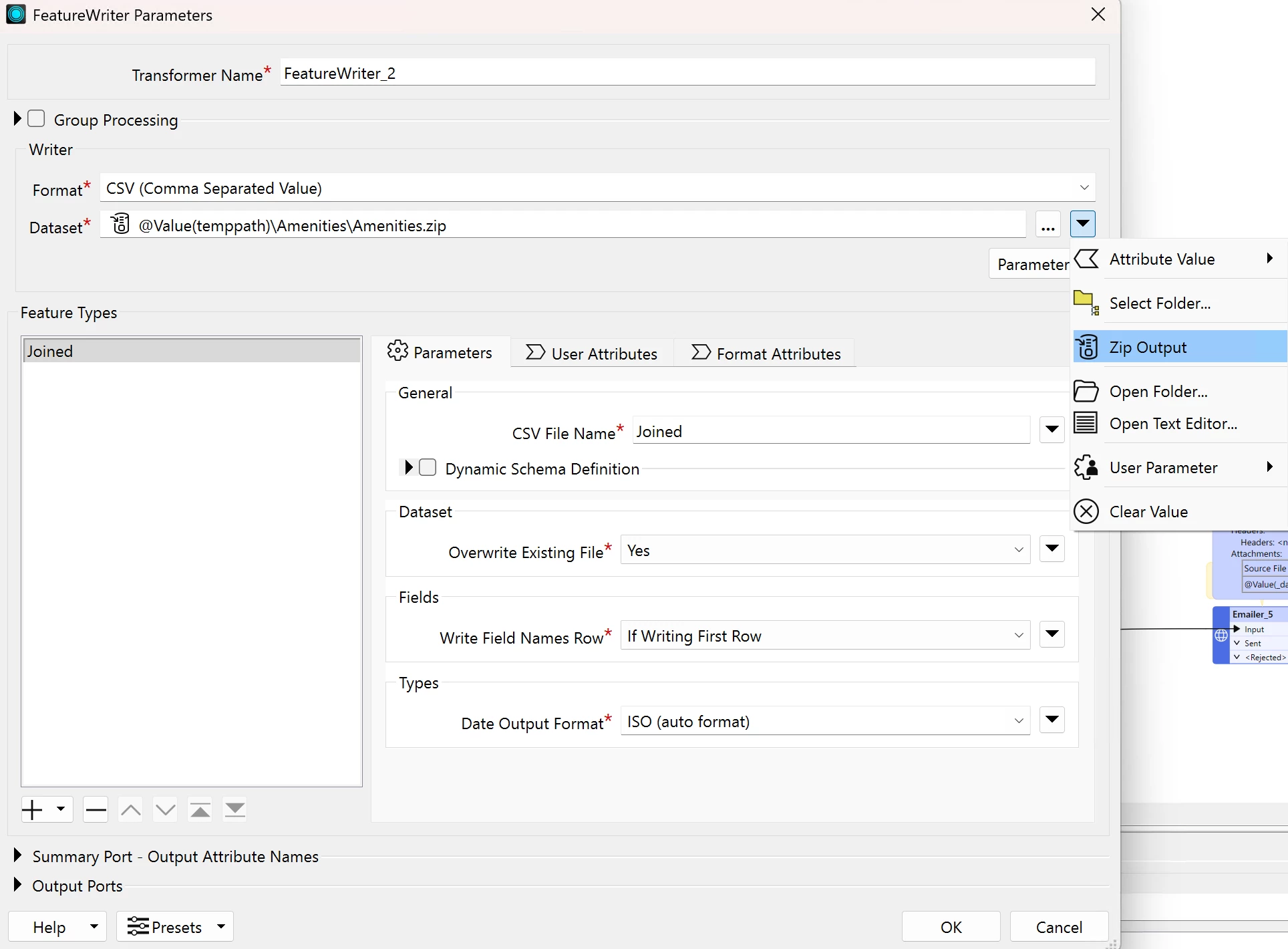Image resolution: width=1288 pixels, height=949 pixels.
Task: Open options arrow beside Date Output Format
Action: coord(1052,720)
